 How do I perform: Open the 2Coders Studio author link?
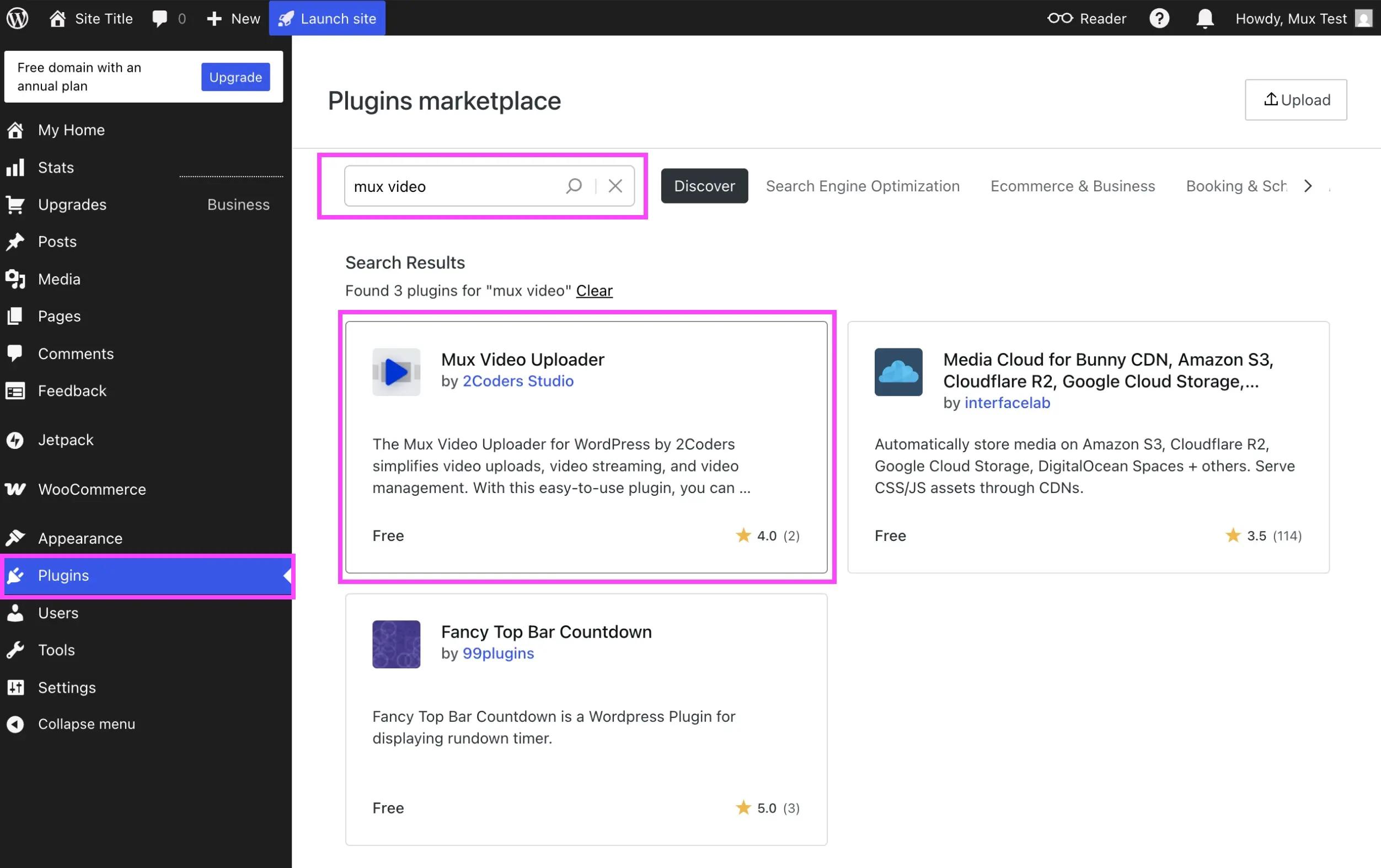click(518, 381)
